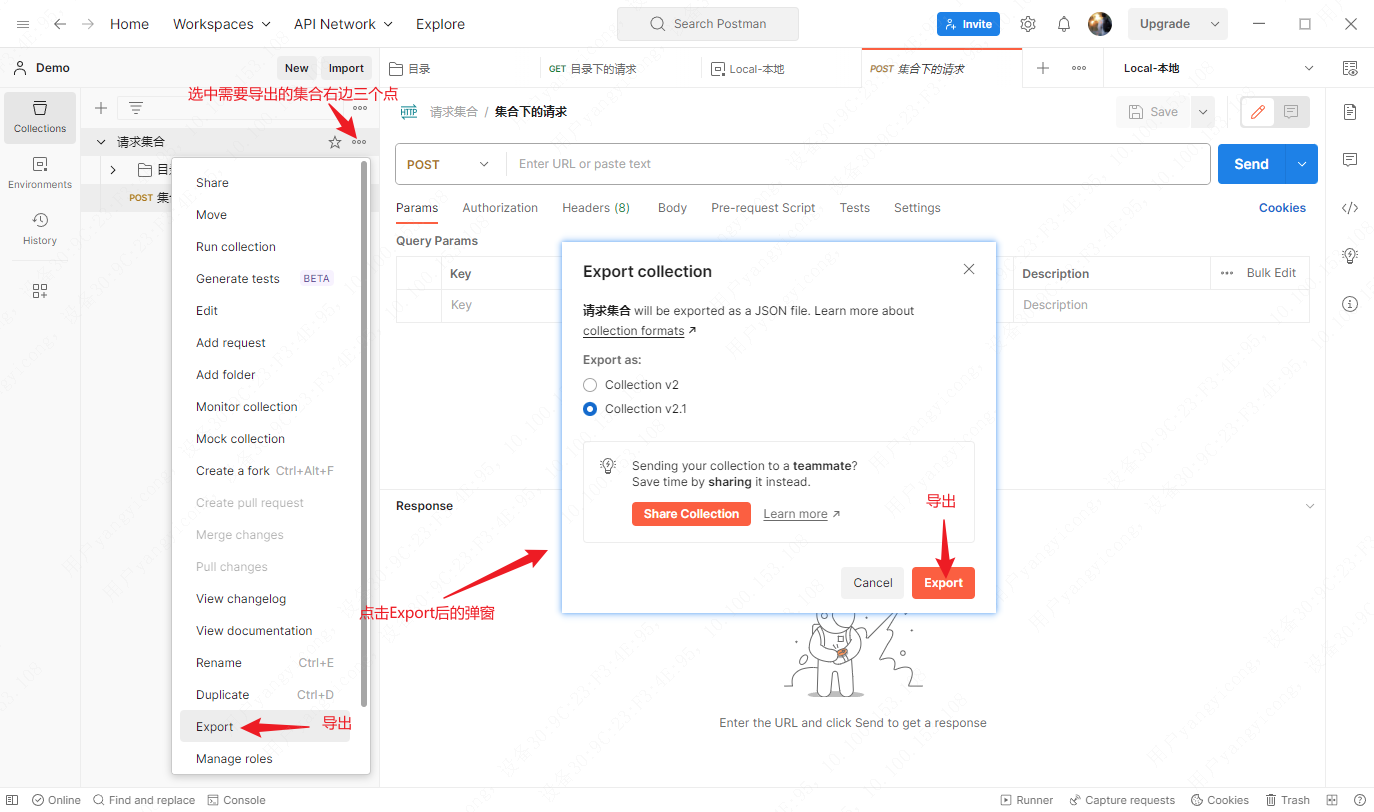Open the API Network dropdown

[x=343, y=24]
